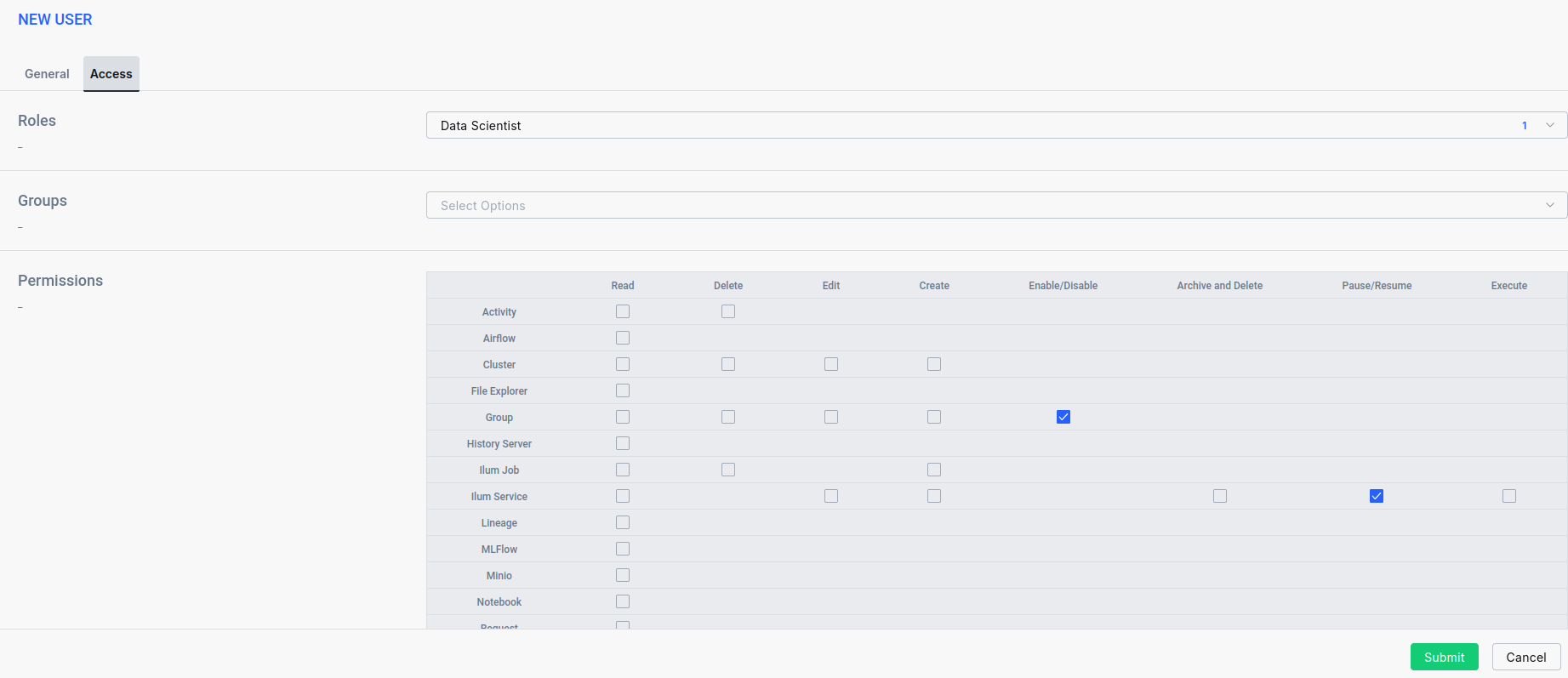Uncheck Ilum Service Pause/Resume permission
This screenshot has height=678, width=1568.
tap(1377, 496)
